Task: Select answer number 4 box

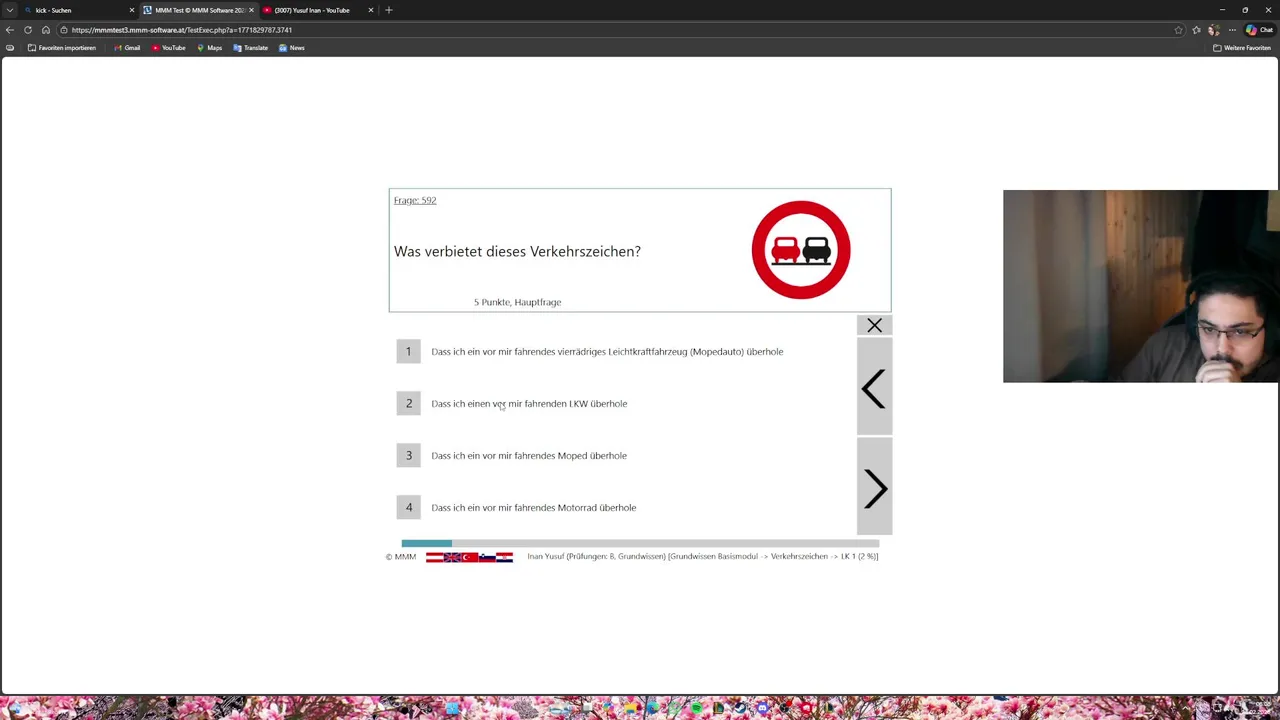Action: coord(408,507)
